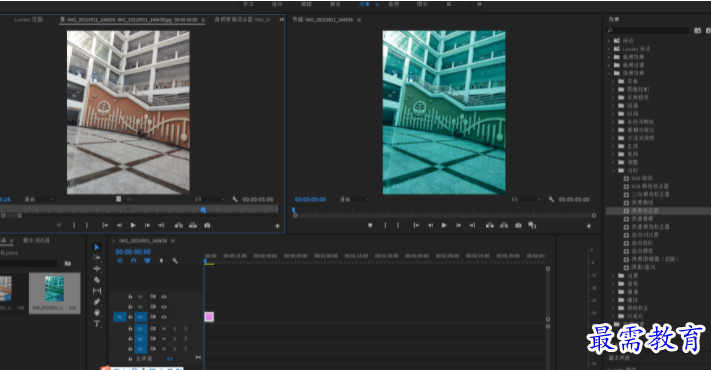Switch to the Lumetri 范围 scopes tab
Image resolution: width=711 pixels, height=370 pixels.
(x=29, y=19)
